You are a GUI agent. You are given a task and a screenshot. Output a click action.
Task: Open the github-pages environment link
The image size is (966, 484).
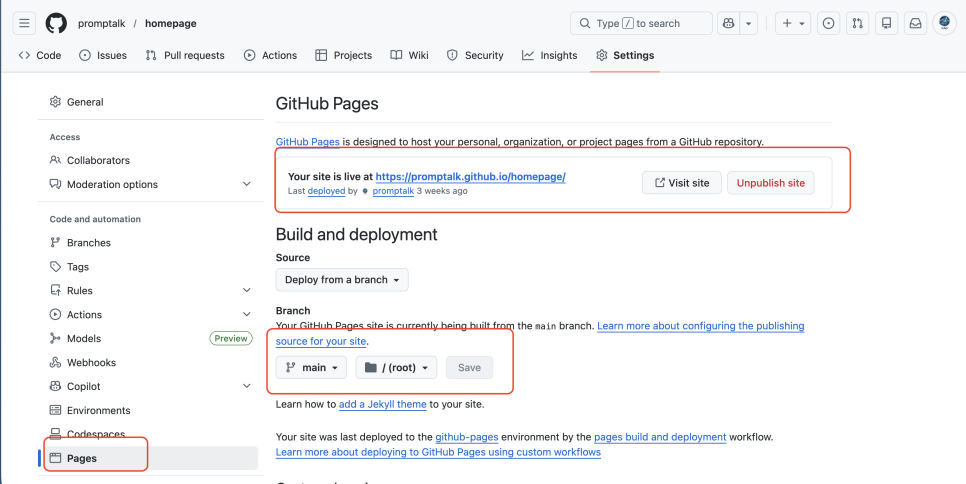(x=467, y=437)
